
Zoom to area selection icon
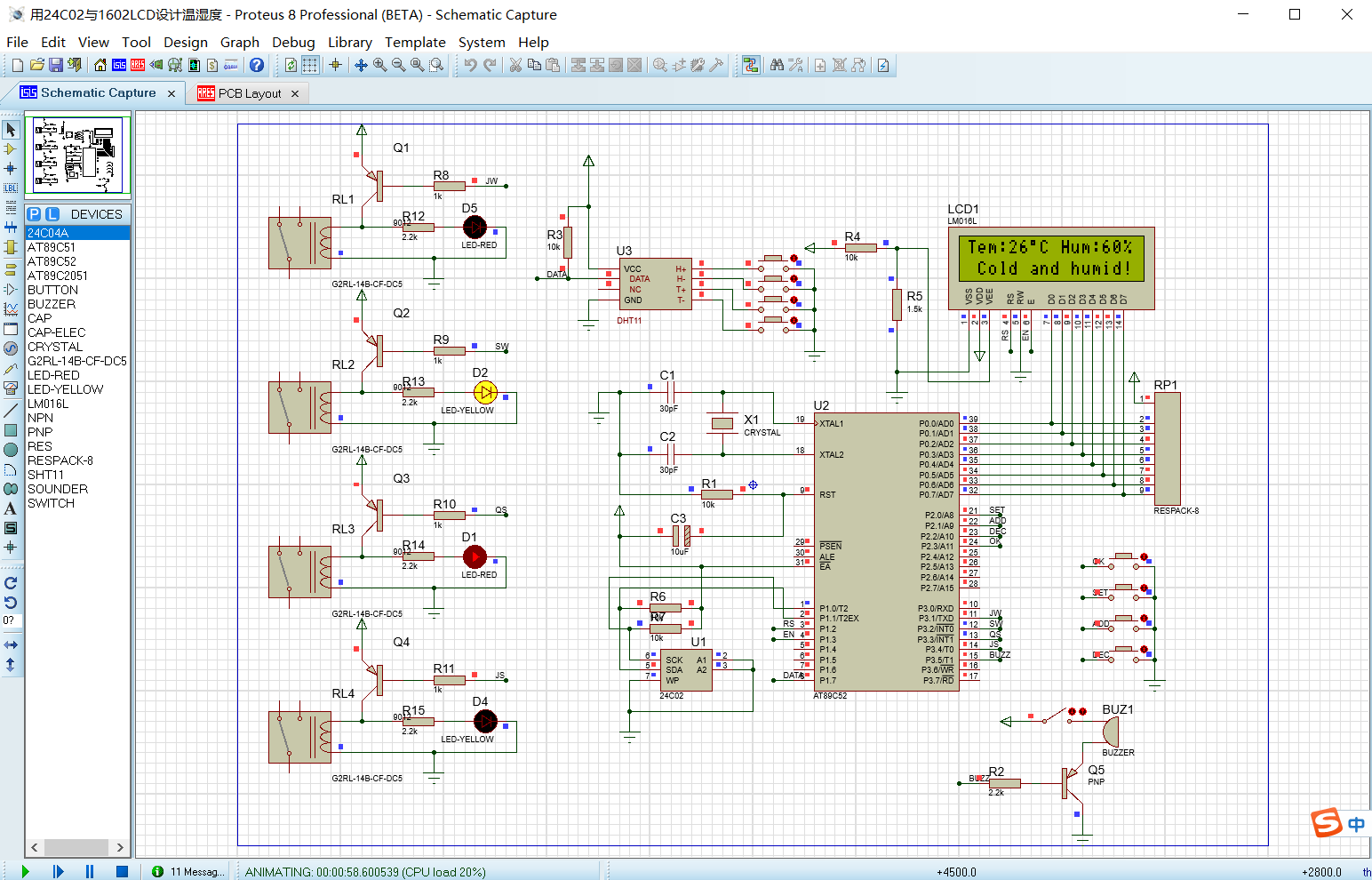(x=436, y=65)
